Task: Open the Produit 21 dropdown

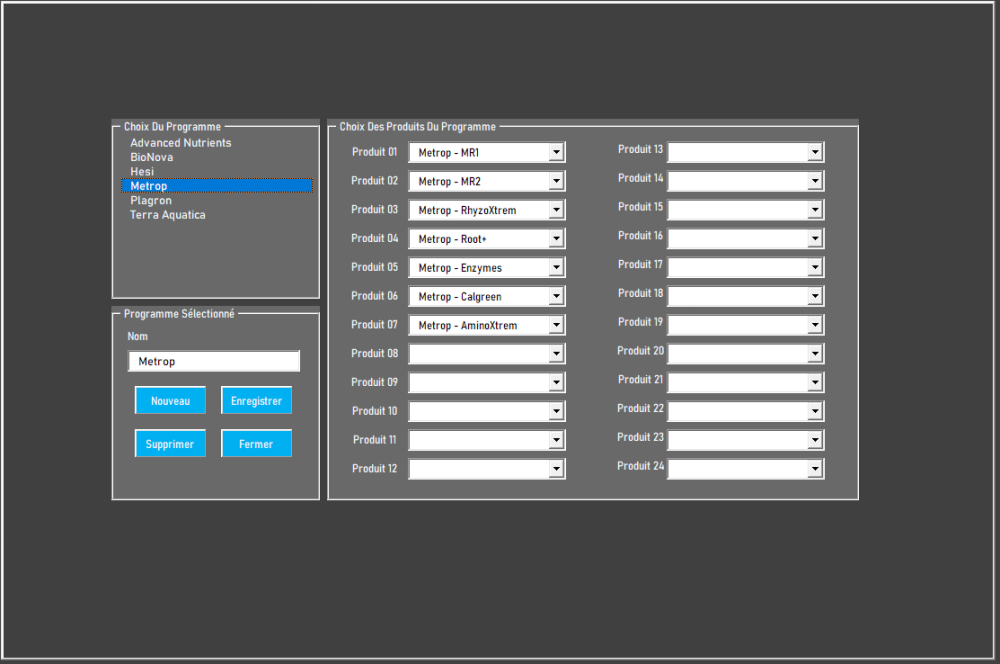Action: (815, 383)
